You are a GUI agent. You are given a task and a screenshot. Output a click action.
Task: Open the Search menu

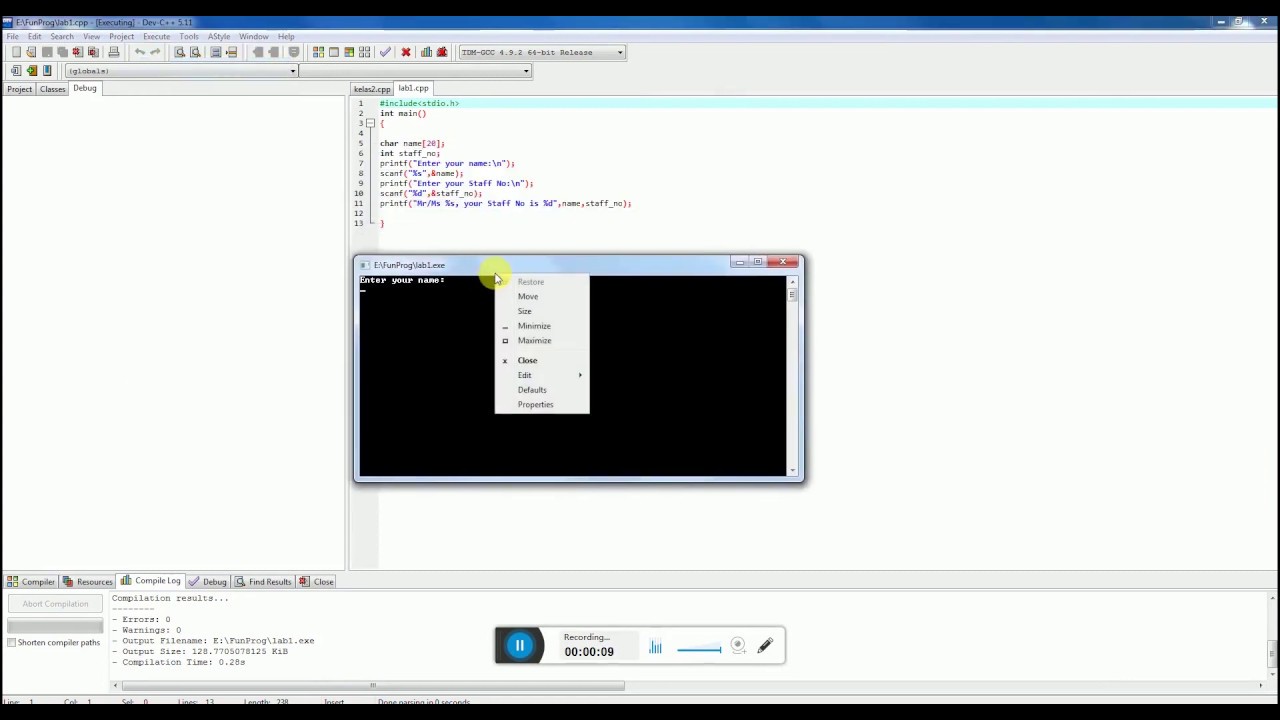[x=62, y=37]
